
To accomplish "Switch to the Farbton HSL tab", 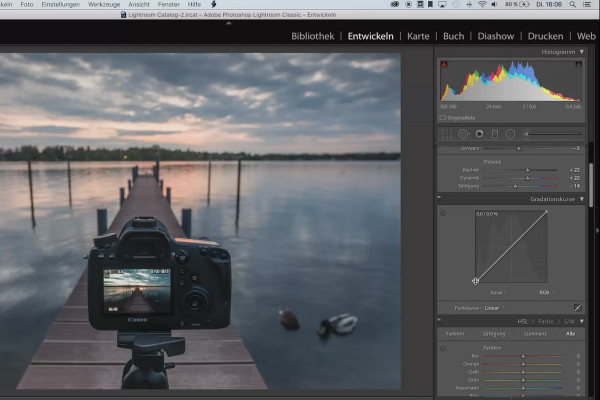I will tap(455, 334).
